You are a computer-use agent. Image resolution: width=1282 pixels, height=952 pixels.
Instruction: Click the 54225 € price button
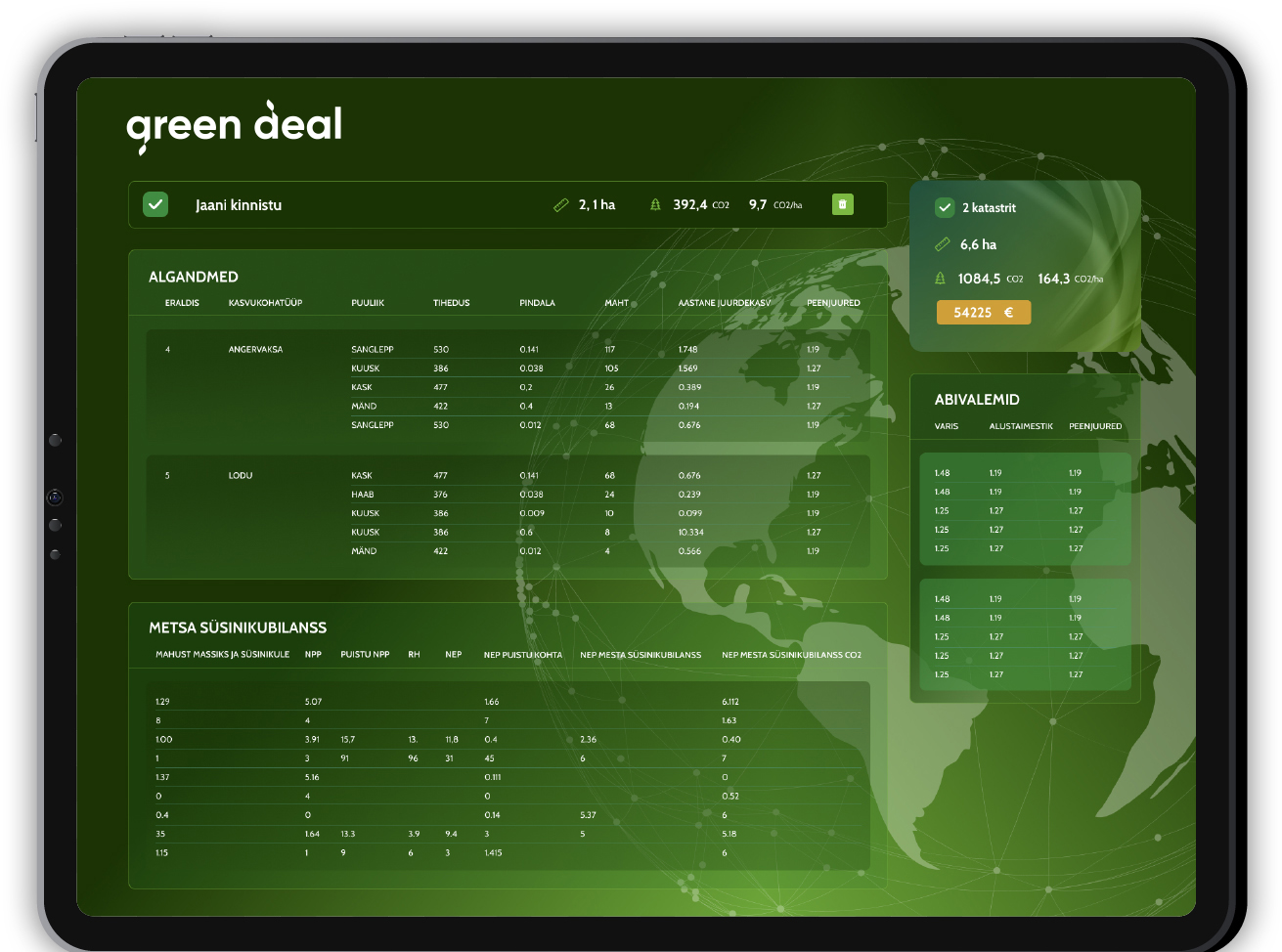click(984, 313)
